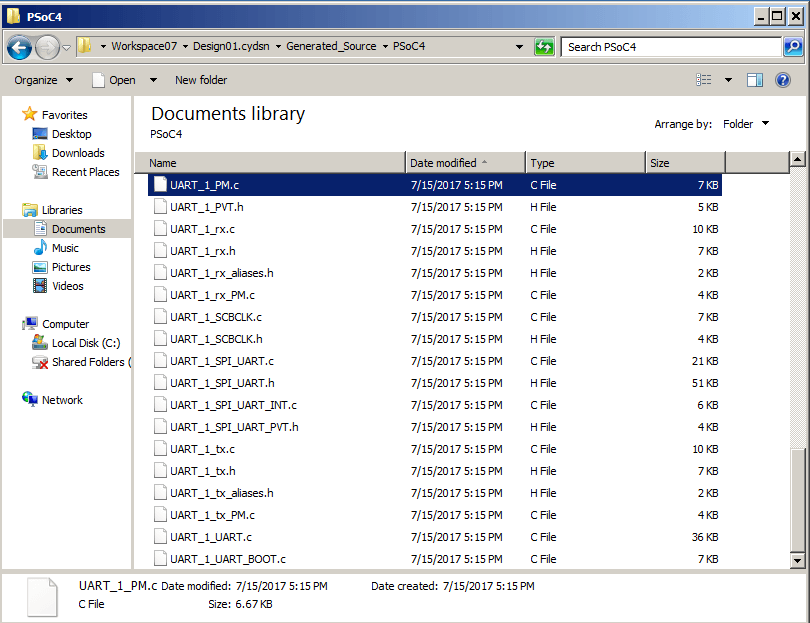Image resolution: width=810 pixels, height=623 pixels.
Task: Click the file icon of UART_1_tx_aliases.h
Action: click(161, 493)
